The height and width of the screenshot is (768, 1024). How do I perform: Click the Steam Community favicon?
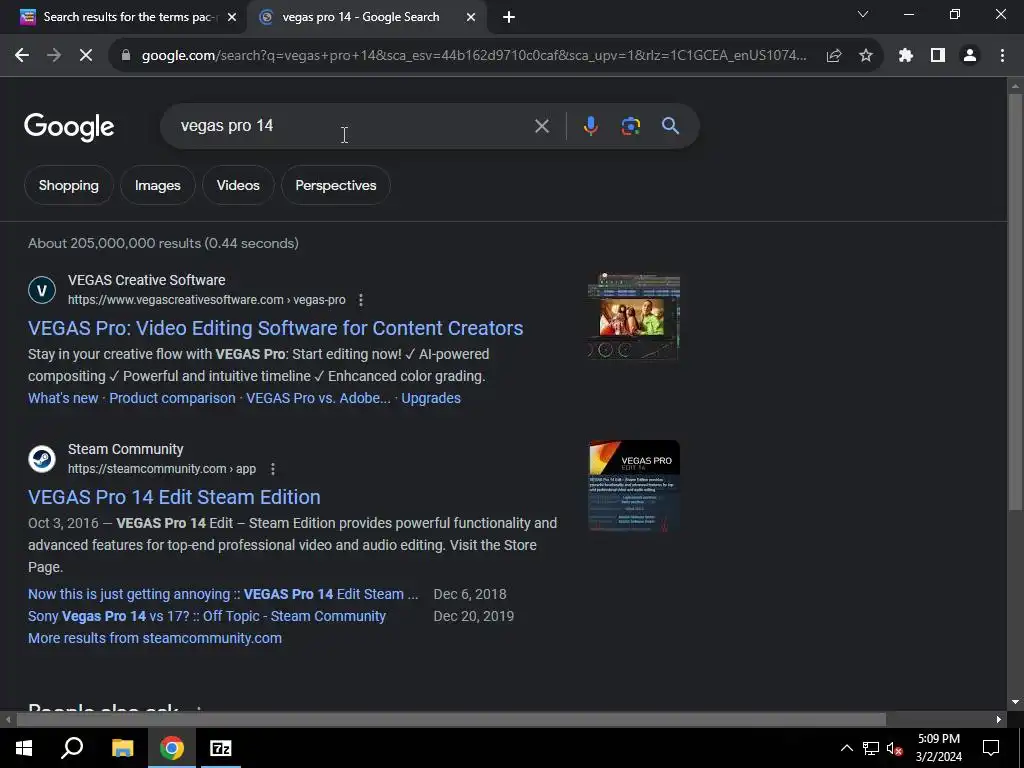(x=42, y=459)
